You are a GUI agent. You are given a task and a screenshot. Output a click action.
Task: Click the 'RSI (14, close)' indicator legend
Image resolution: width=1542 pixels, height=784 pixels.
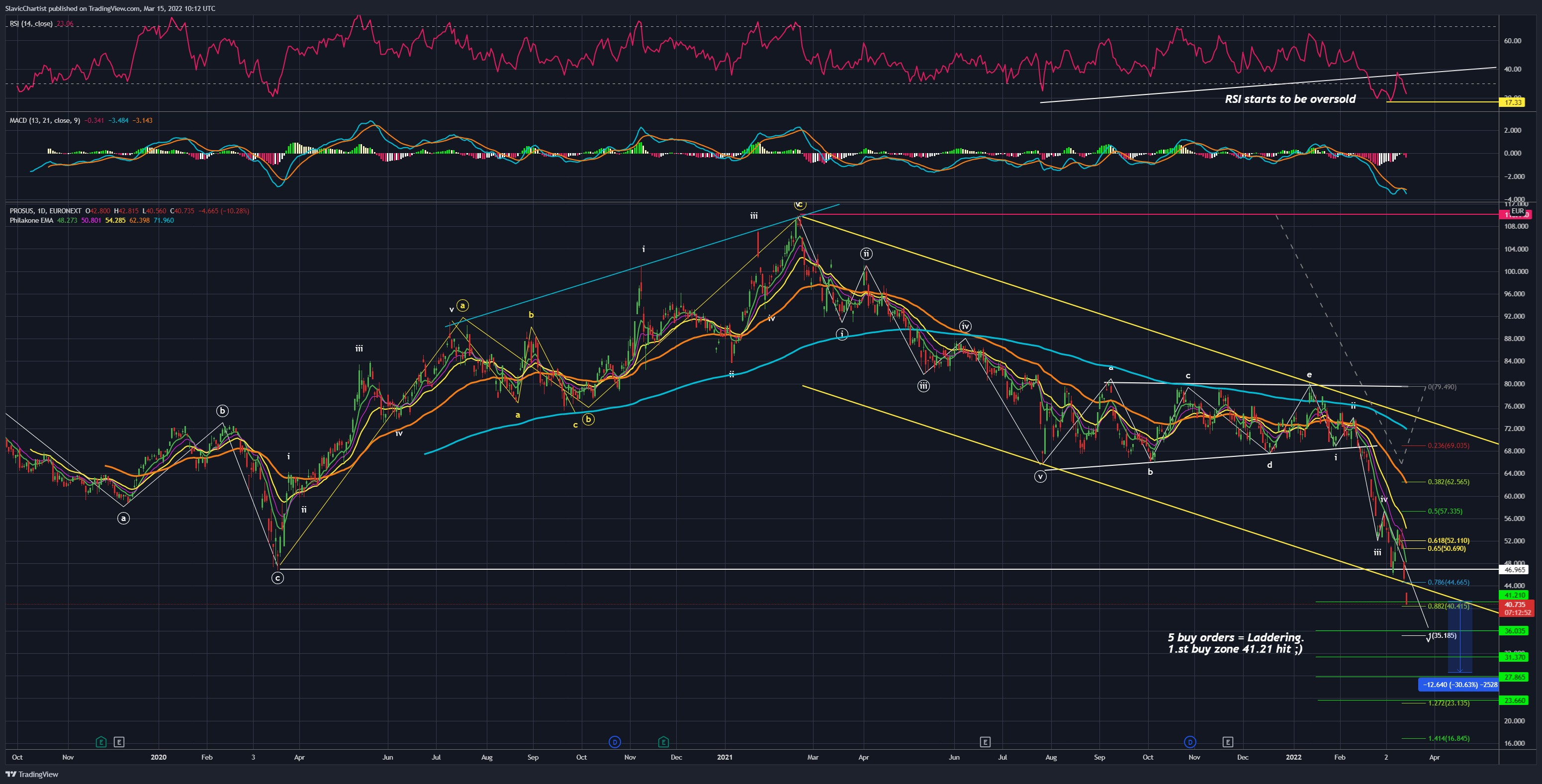pyautogui.click(x=31, y=23)
